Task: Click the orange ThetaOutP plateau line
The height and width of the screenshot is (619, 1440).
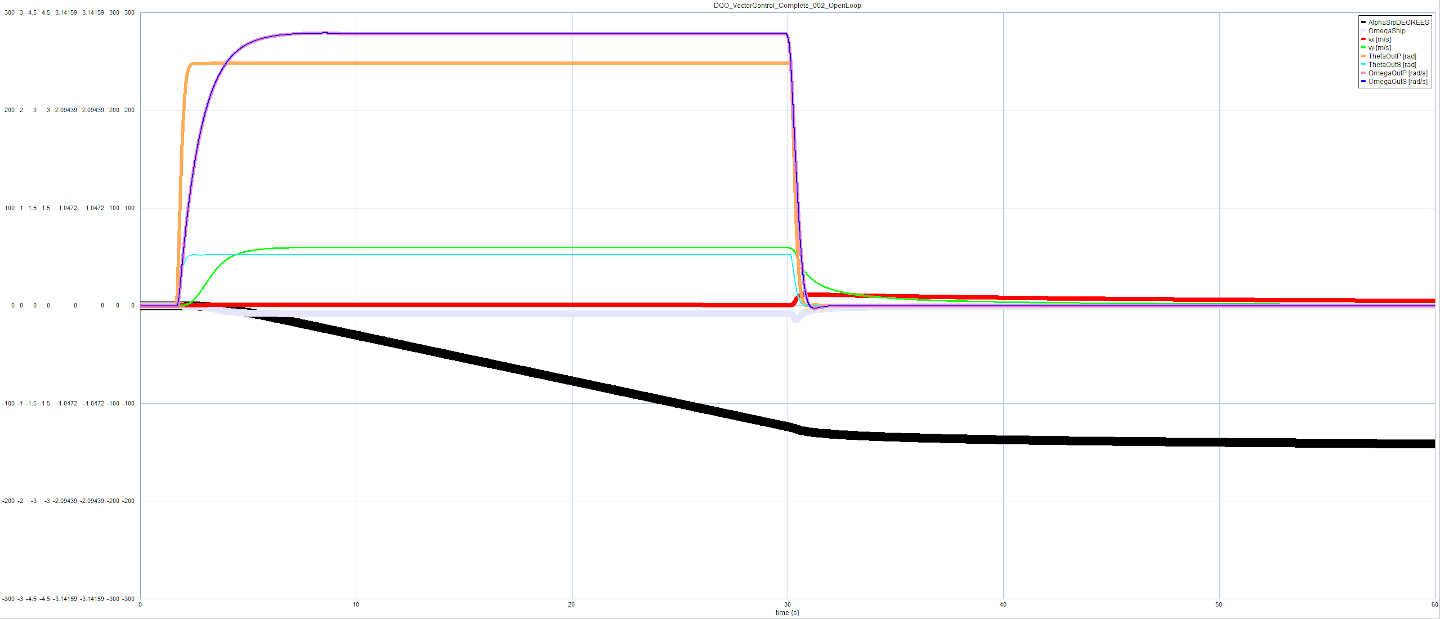Action: 500,63
